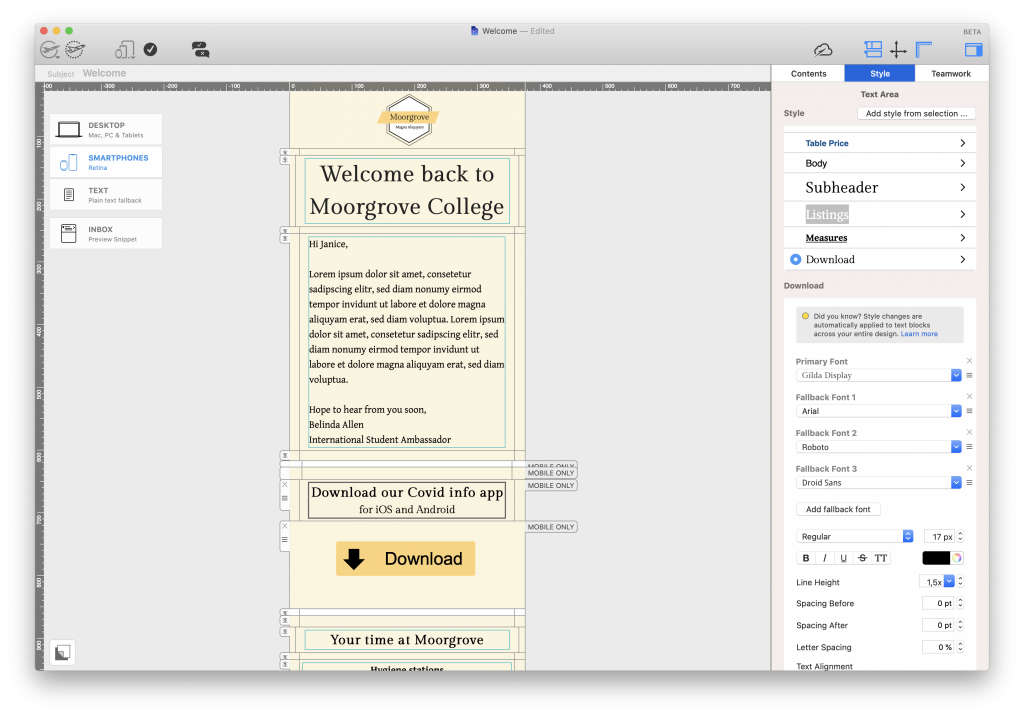Image resolution: width=1024 pixels, height=717 pixels.
Task: Toggle the layout blocks outline icon
Action: point(872,50)
